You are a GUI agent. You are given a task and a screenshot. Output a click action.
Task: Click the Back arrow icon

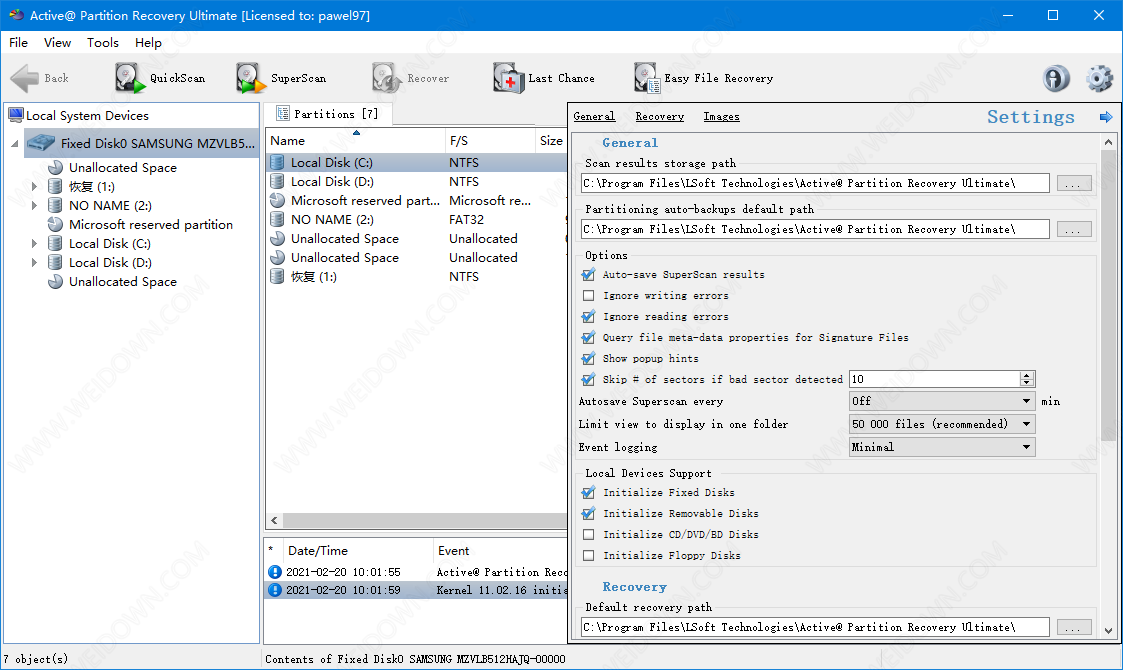click(x=25, y=78)
